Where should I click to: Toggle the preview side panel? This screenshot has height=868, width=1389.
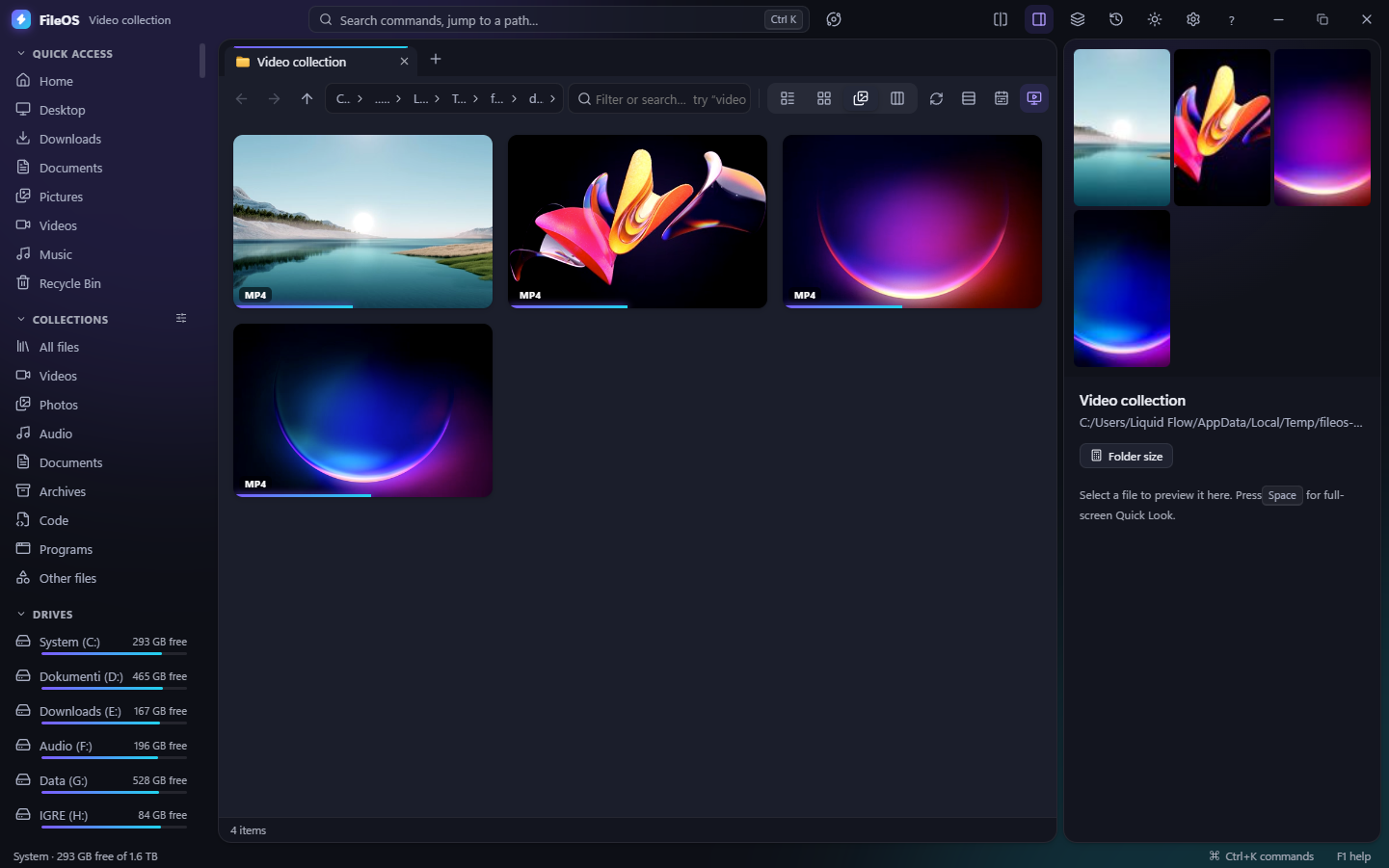1039,19
